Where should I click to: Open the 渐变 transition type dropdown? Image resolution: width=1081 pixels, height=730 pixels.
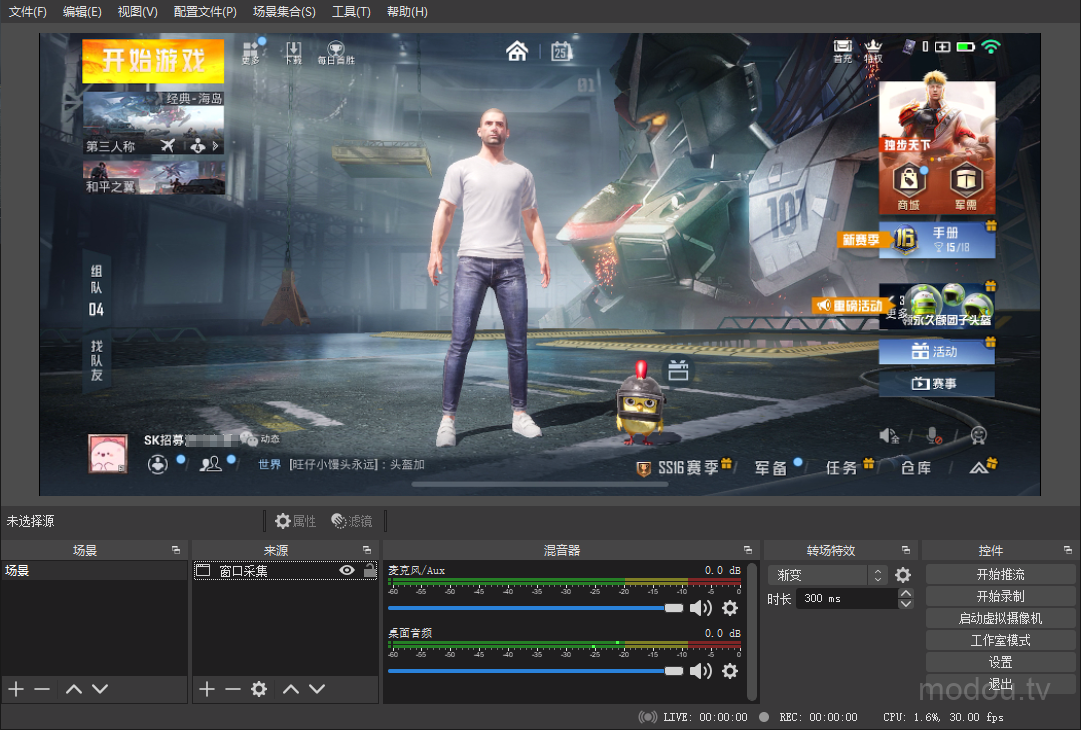tap(877, 575)
